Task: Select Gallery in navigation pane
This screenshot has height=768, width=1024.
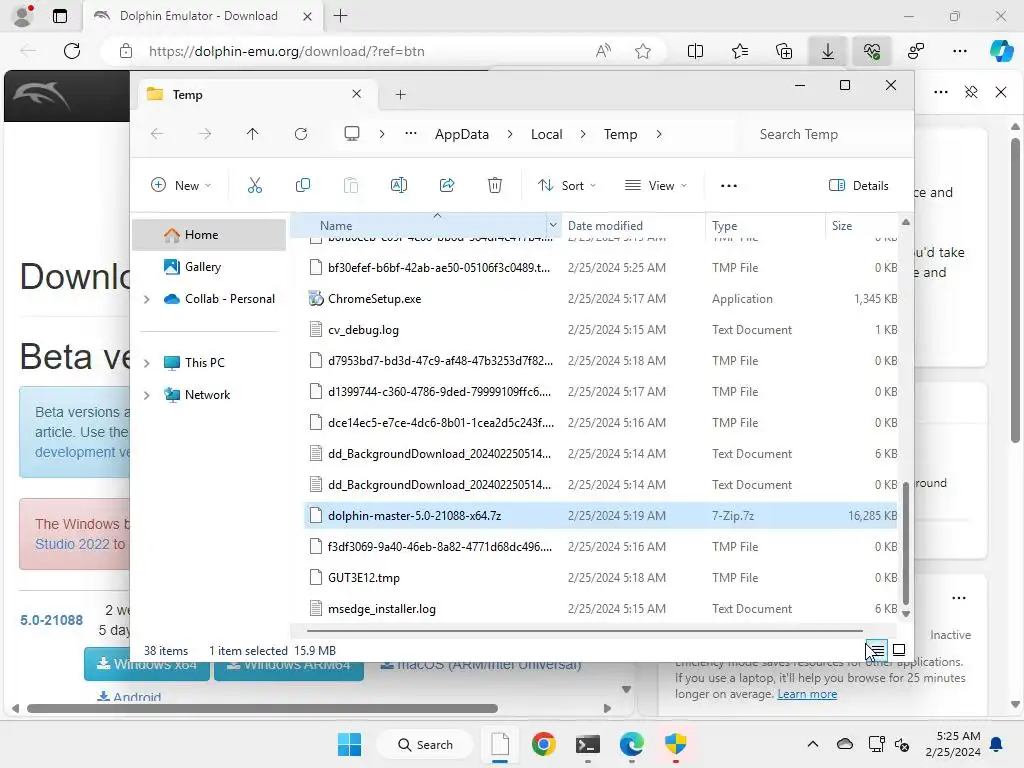Action: click(209, 267)
